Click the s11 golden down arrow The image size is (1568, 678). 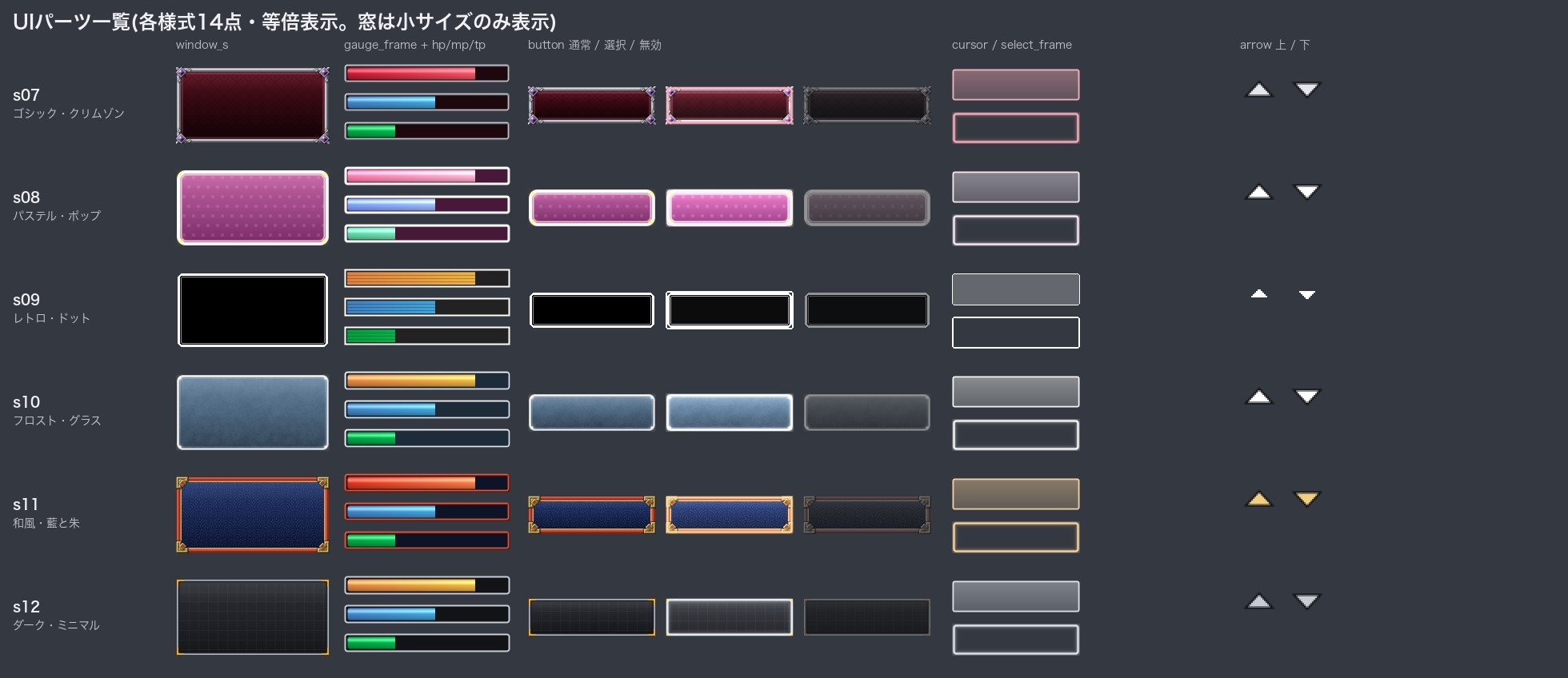[1307, 499]
